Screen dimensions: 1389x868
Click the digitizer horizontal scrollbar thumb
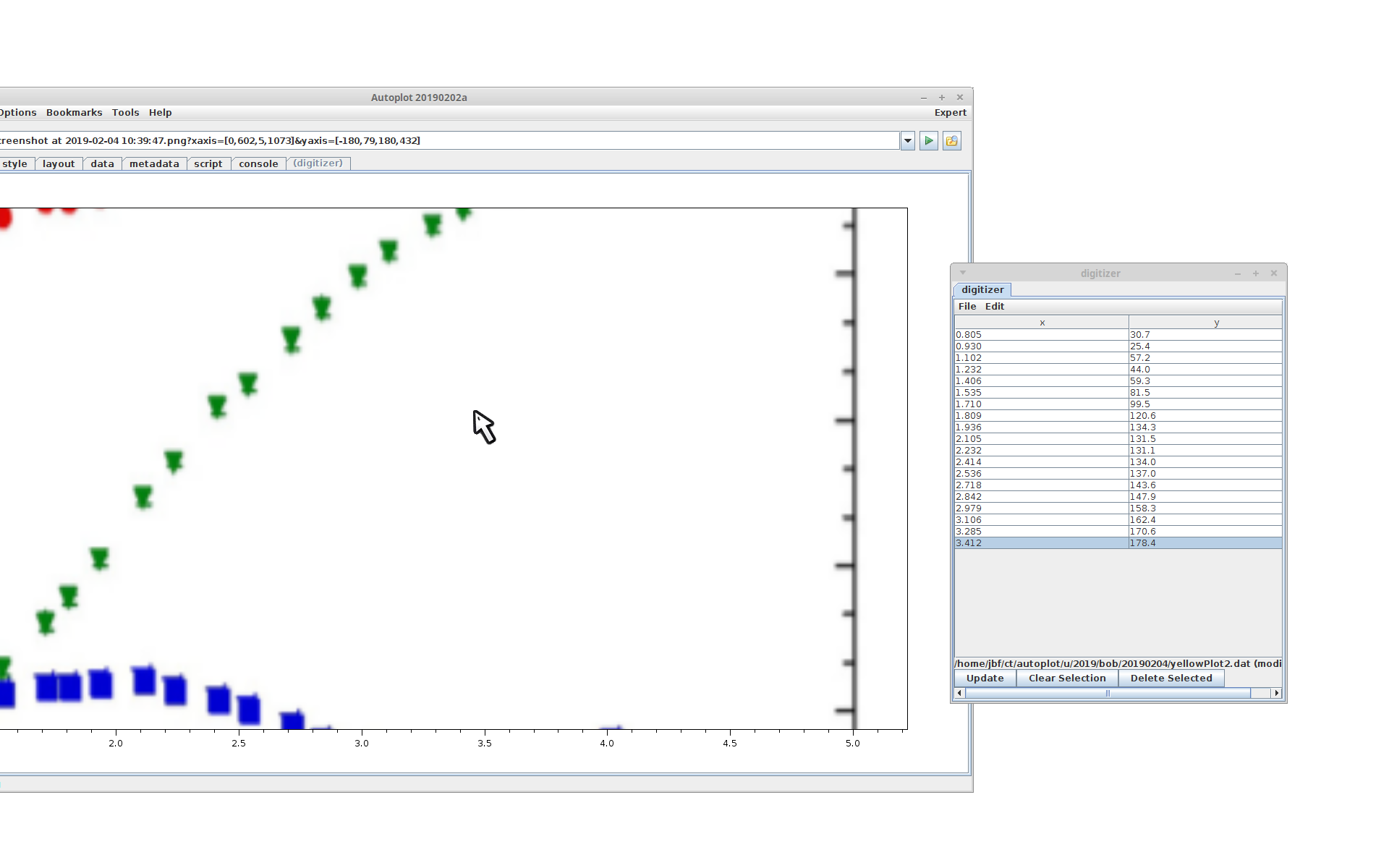(x=1108, y=693)
